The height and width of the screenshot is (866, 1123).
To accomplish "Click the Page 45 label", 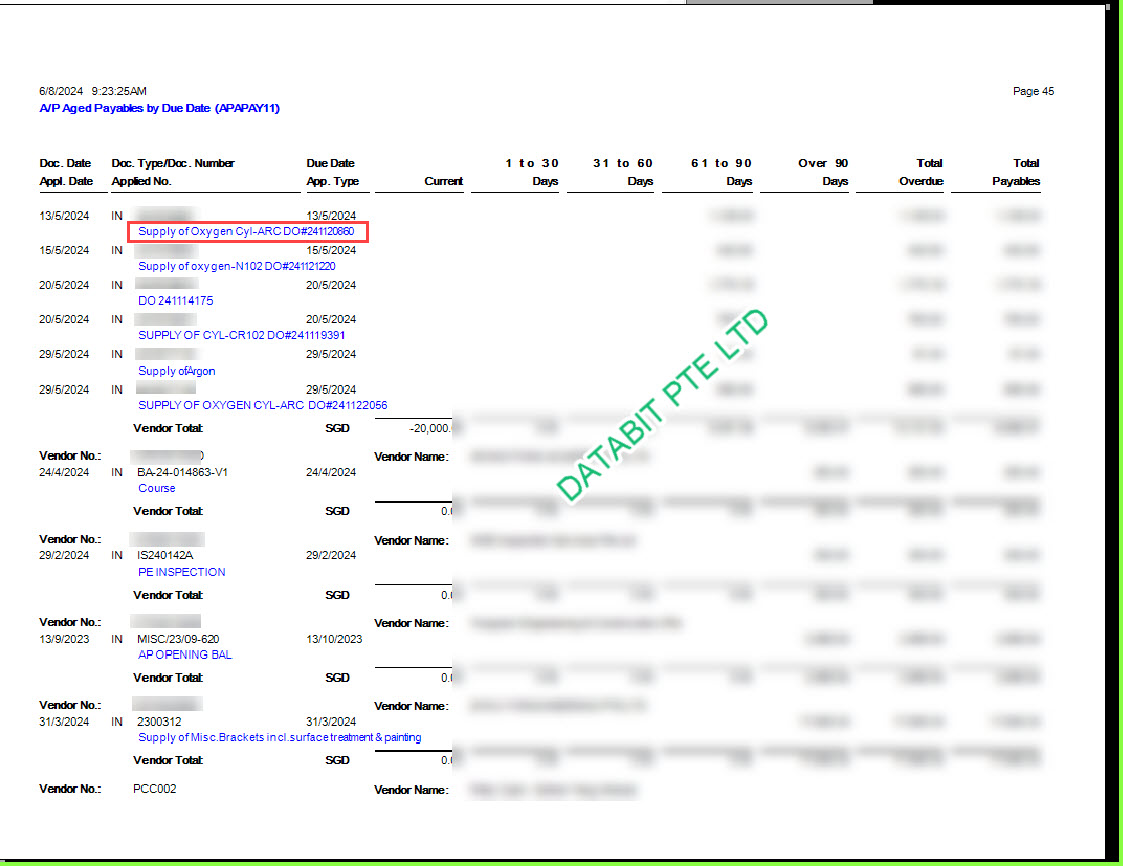I will tap(1033, 91).
